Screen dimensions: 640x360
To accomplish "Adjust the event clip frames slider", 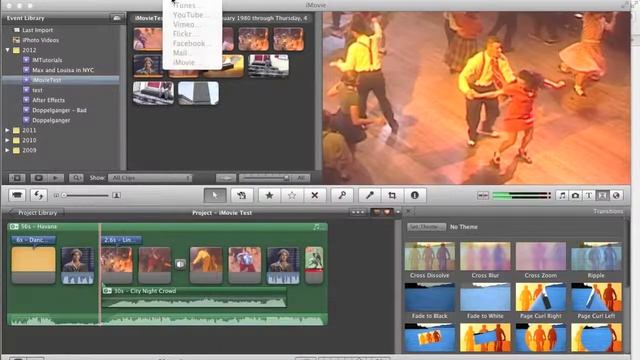I will tap(265, 178).
